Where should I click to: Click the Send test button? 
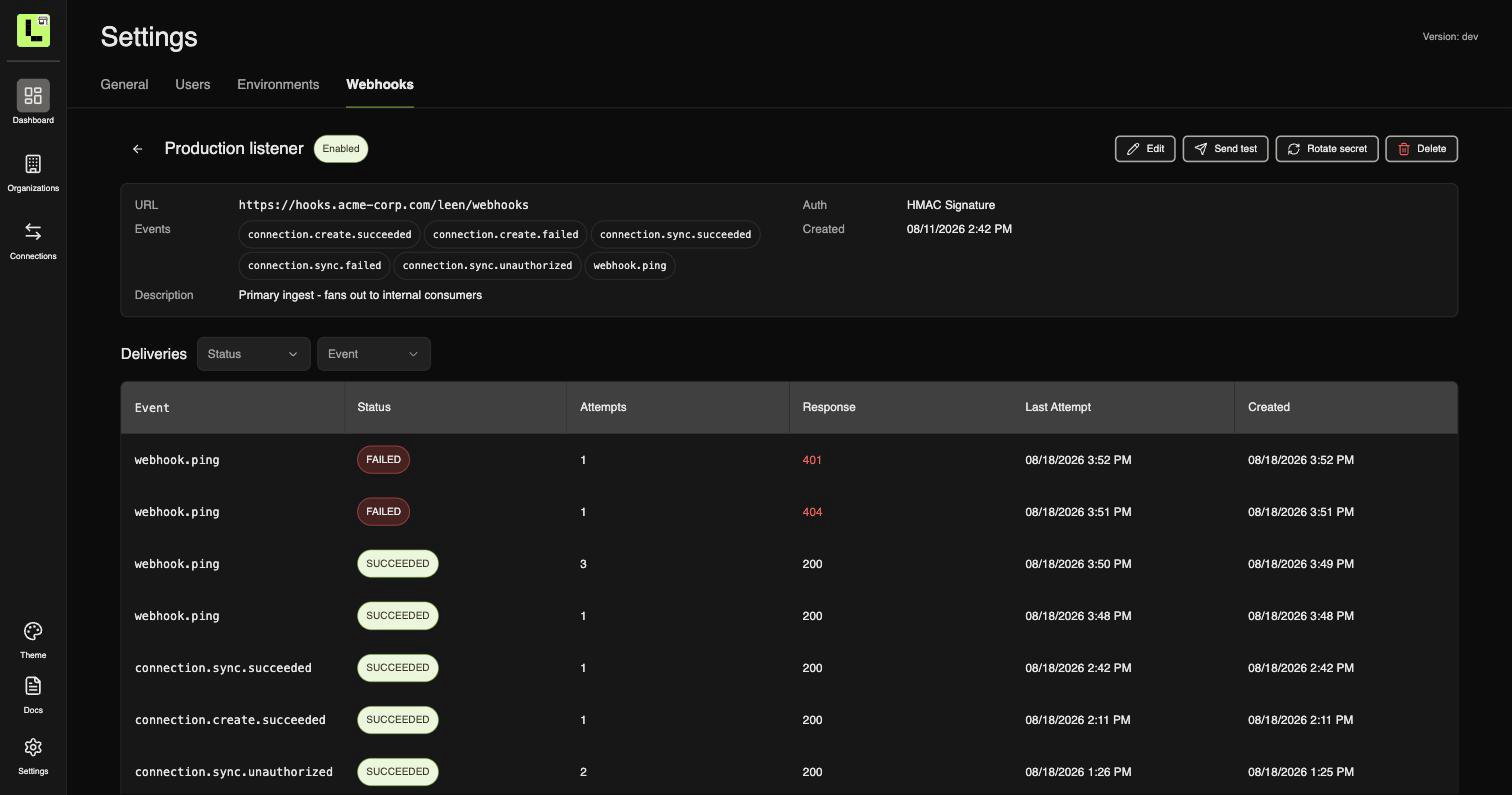click(1225, 149)
